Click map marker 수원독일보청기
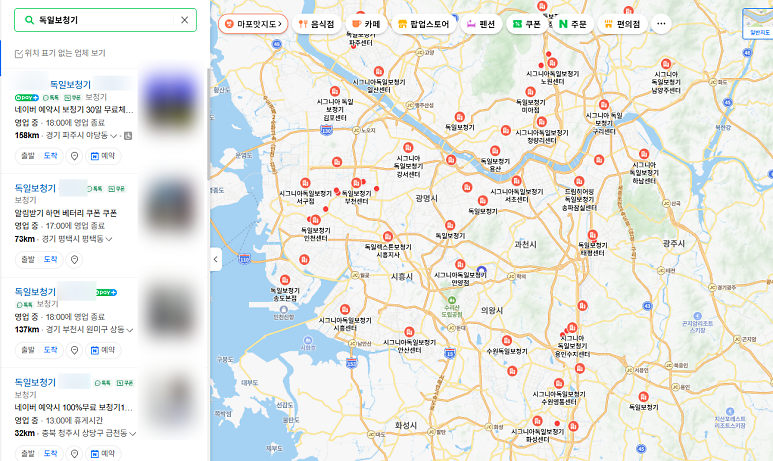The height and width of the screenshot is (461, 773). pyautogui.click(x=507, y=341)
